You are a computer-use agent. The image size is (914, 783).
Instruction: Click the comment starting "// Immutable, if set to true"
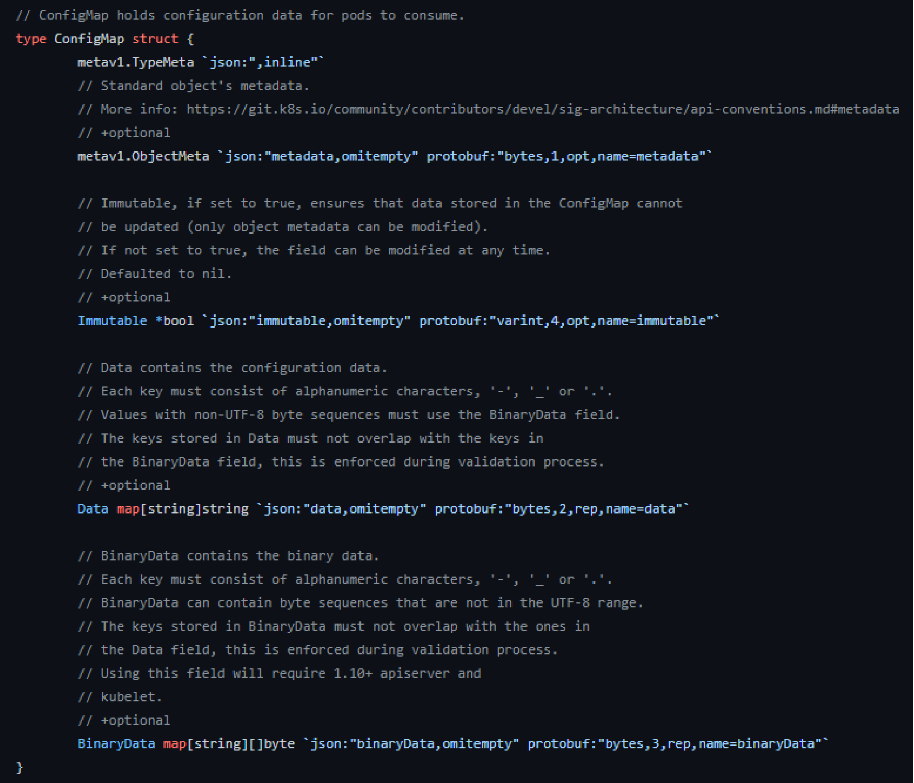pos(380,203)
